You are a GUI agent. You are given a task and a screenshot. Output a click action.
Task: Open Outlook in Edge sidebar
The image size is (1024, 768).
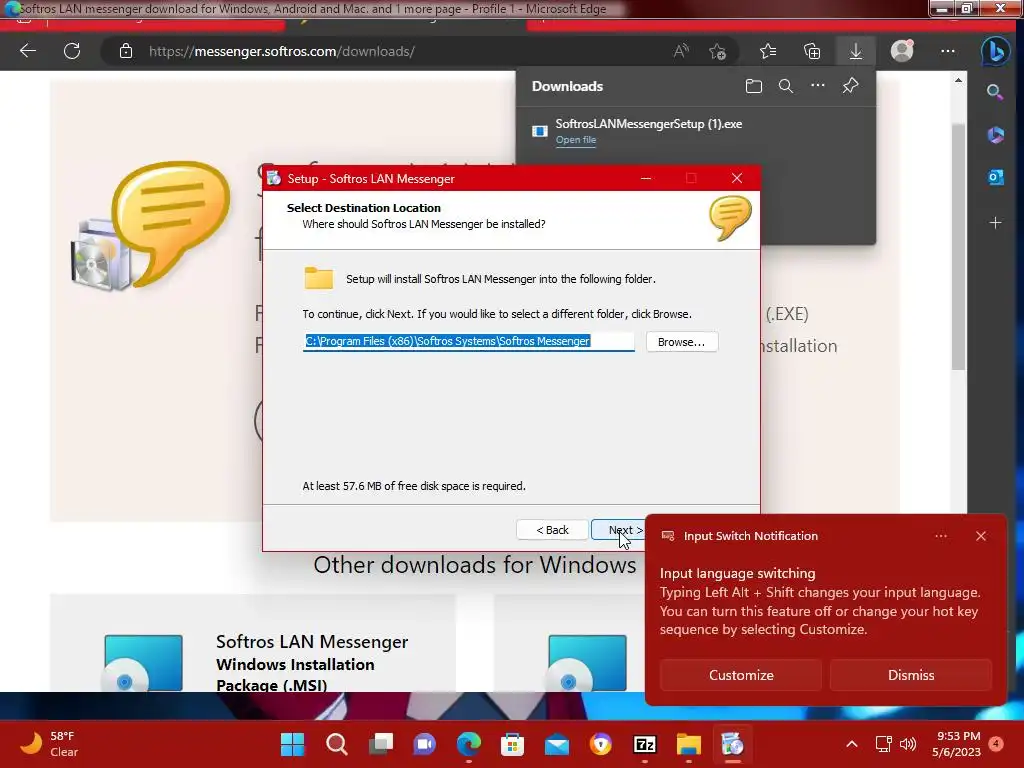tap(995, 177)
